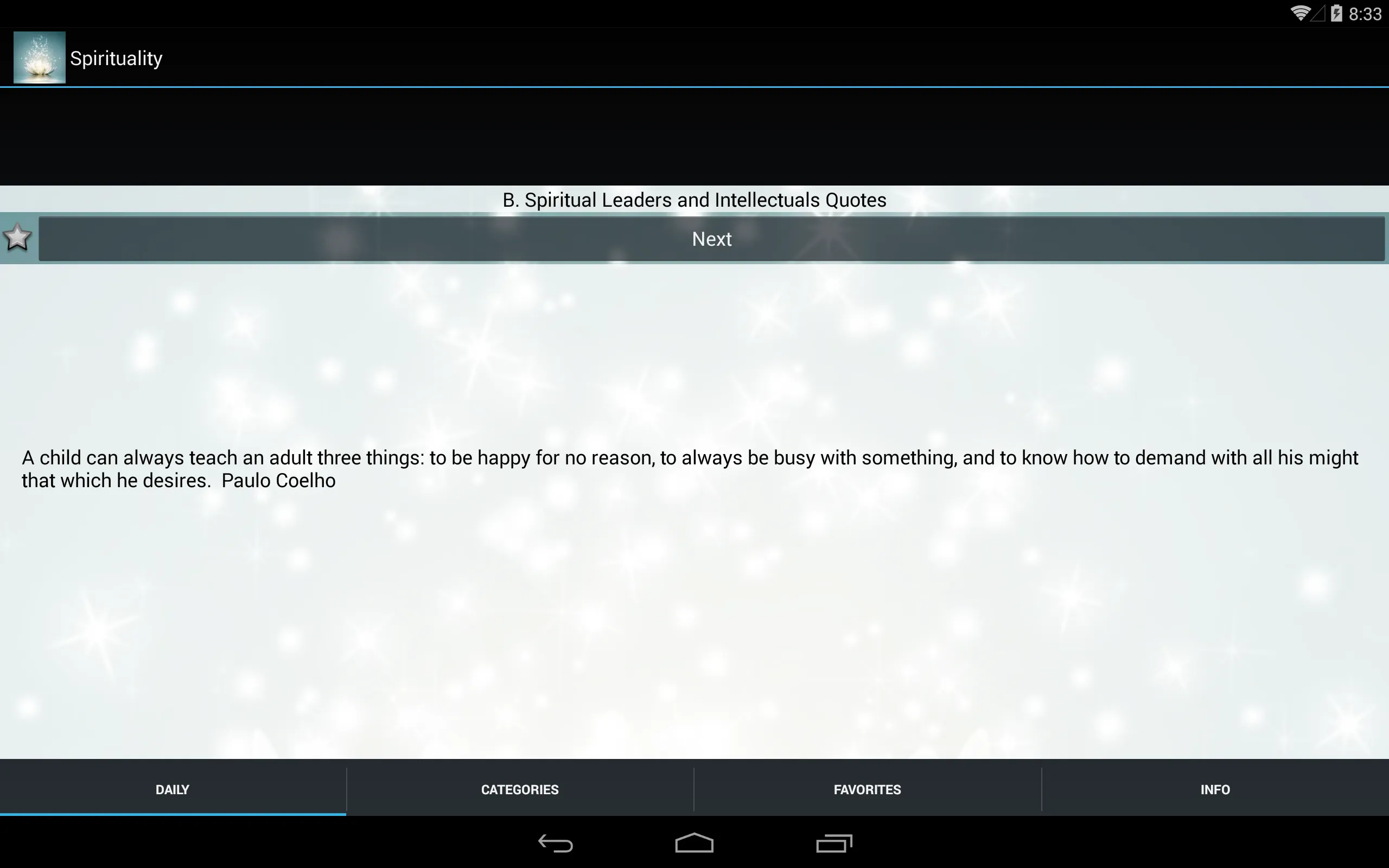Open the Spirituality app icon
This screenshot has height=868, width=1389.
[x=40, y=57]
